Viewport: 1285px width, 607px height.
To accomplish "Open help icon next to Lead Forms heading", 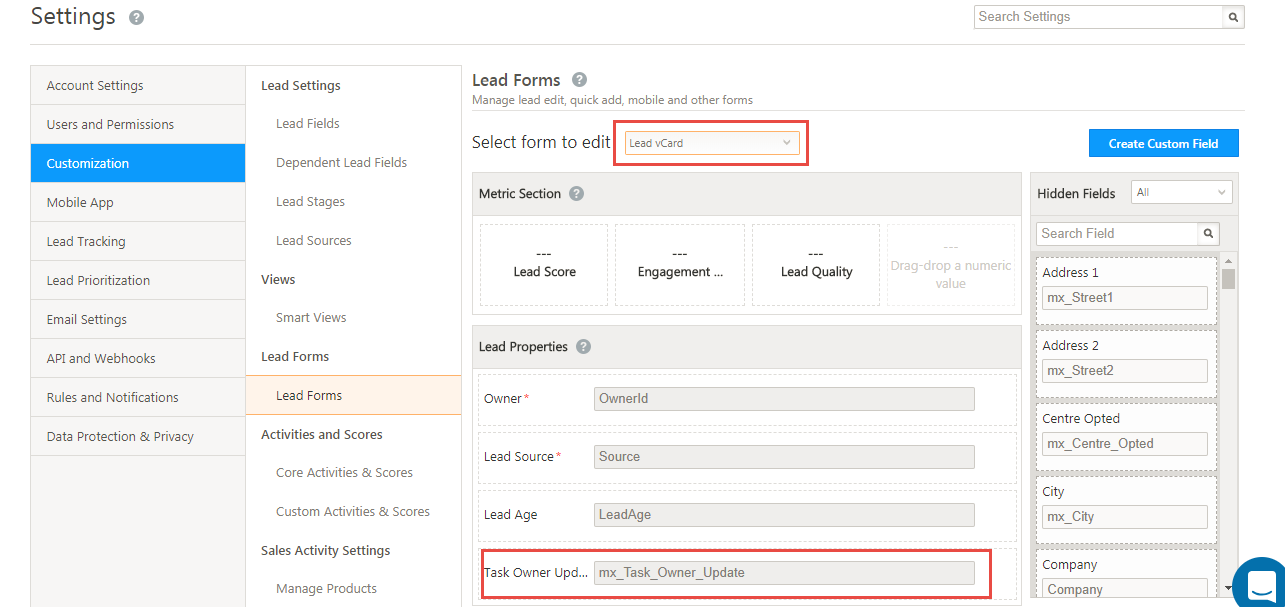I will (579, 80).
